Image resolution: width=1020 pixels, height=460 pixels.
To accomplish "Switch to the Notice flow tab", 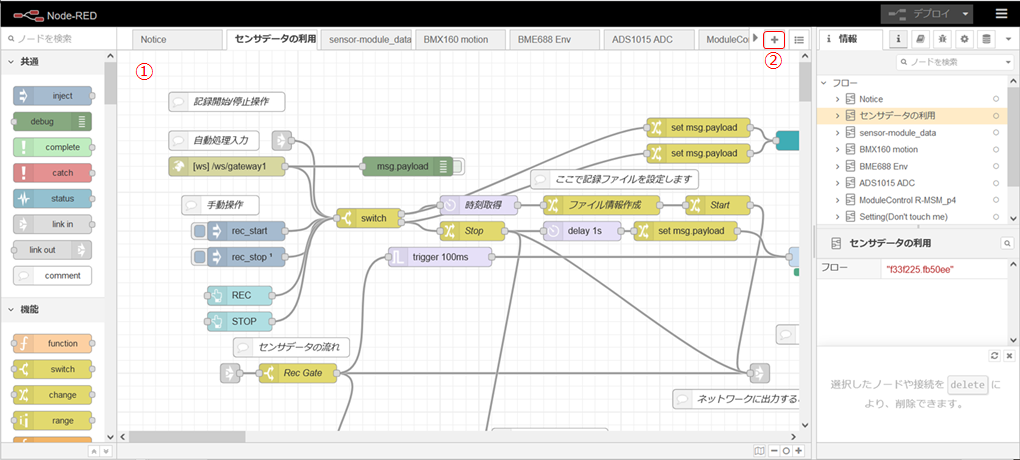I will [x=175, y=39].
